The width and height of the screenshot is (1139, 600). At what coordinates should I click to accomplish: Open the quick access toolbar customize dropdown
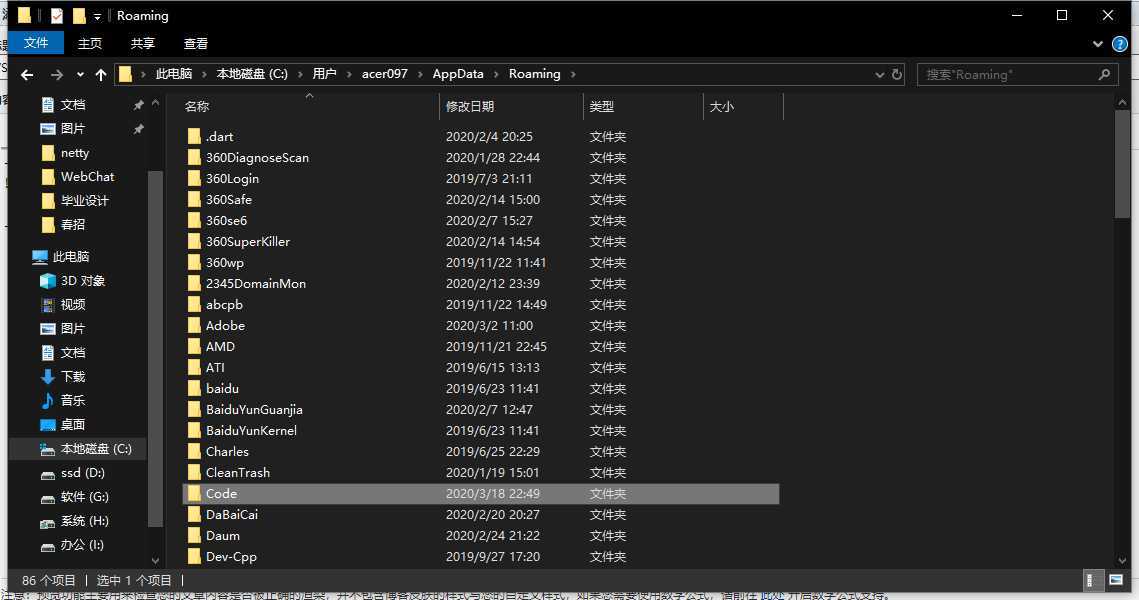point(97,16)
